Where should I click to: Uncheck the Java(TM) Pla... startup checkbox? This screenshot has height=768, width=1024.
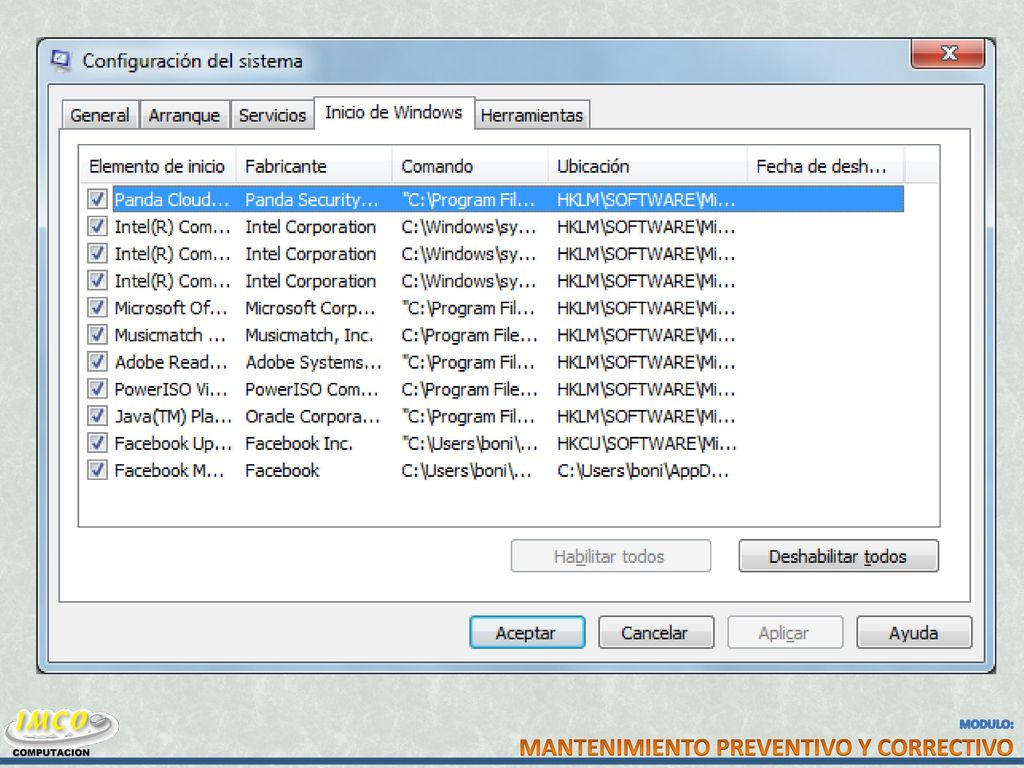(x=97, y=416)
